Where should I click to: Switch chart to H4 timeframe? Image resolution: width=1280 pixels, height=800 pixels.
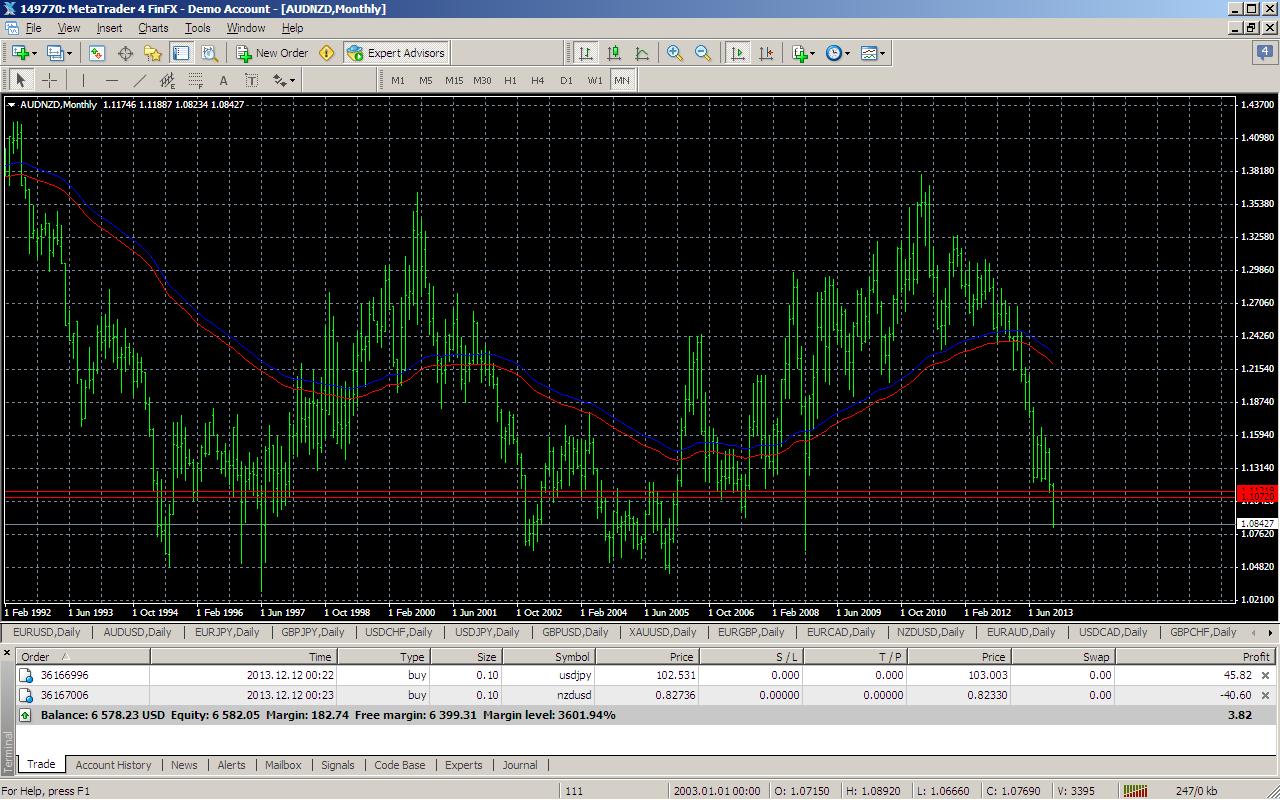[x=538, y=80]
